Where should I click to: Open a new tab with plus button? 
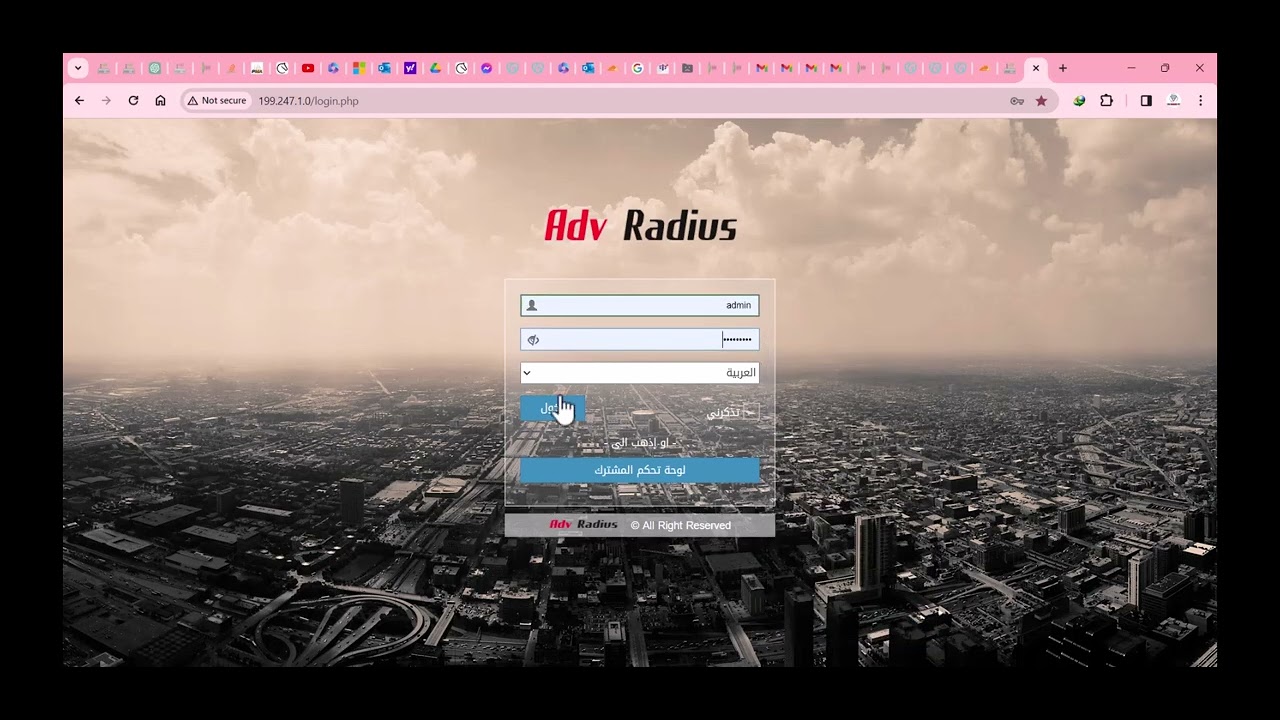point(1063,68)
